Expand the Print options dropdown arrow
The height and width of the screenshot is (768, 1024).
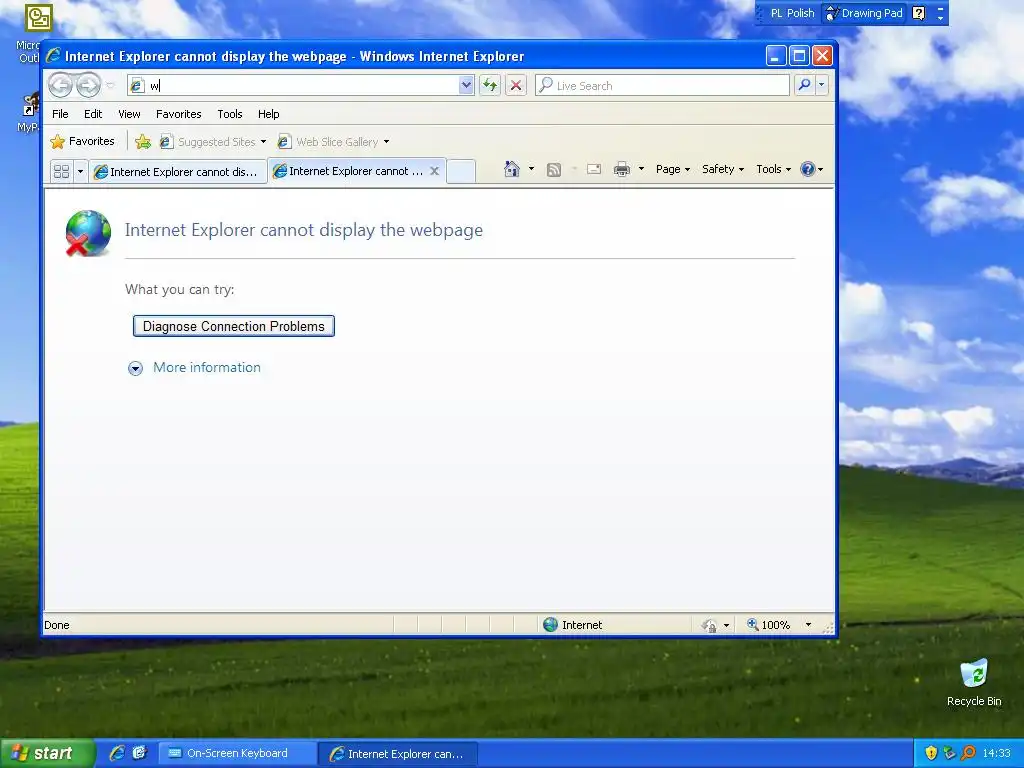[641, 169]
